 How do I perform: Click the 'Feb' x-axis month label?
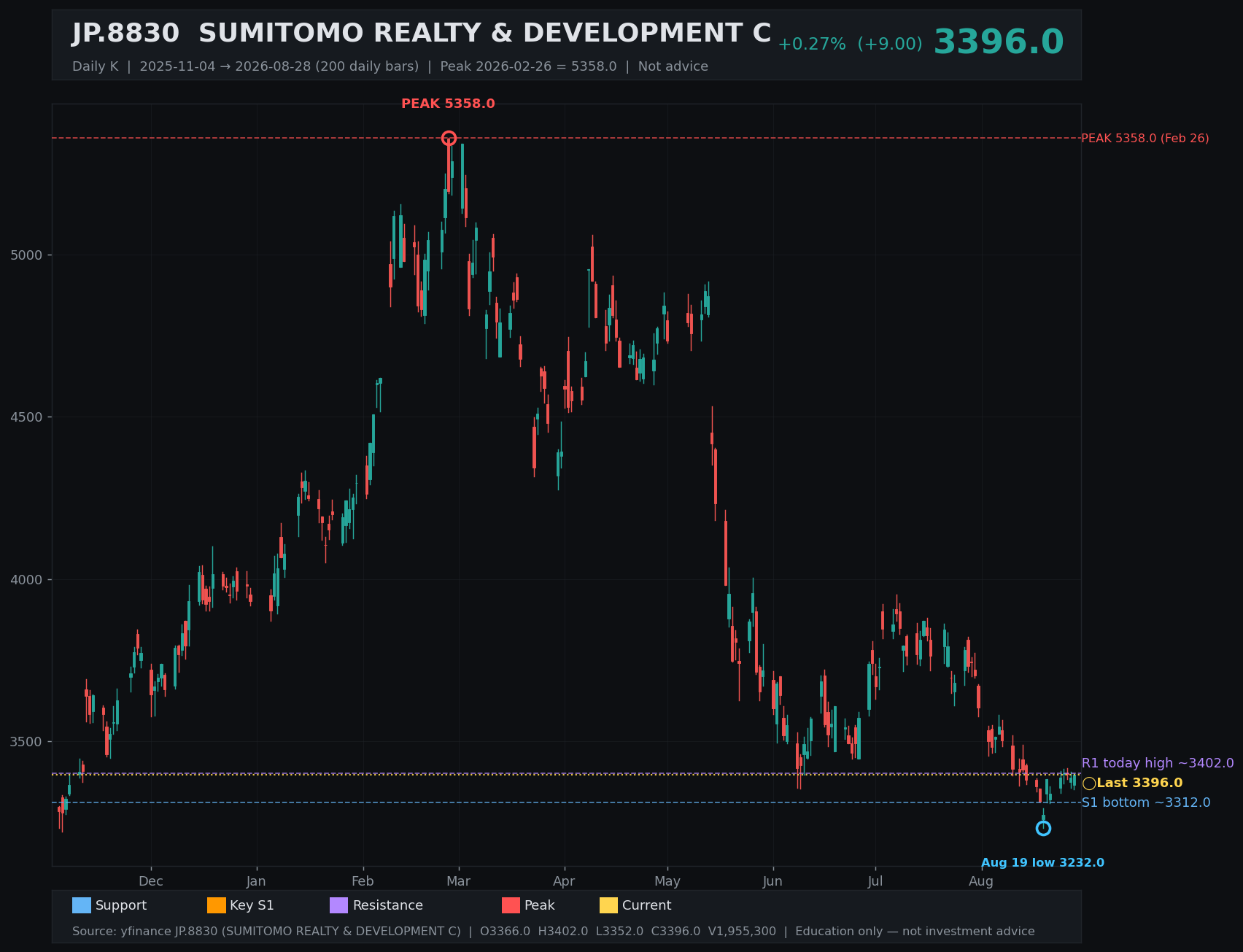363,881
